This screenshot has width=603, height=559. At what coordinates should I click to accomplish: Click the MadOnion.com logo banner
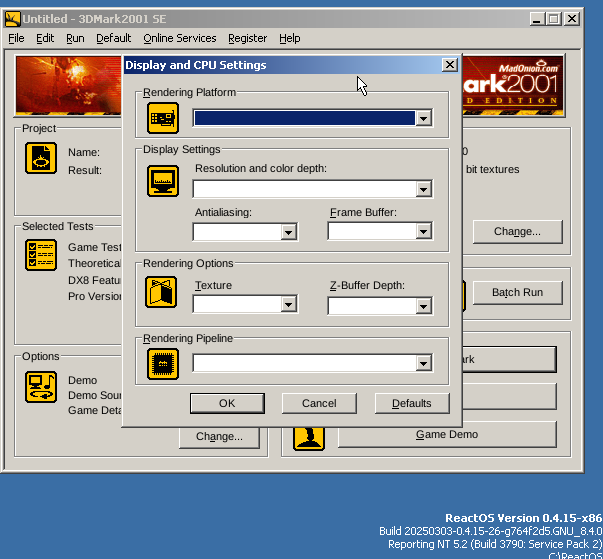click(x=513, y=85)
